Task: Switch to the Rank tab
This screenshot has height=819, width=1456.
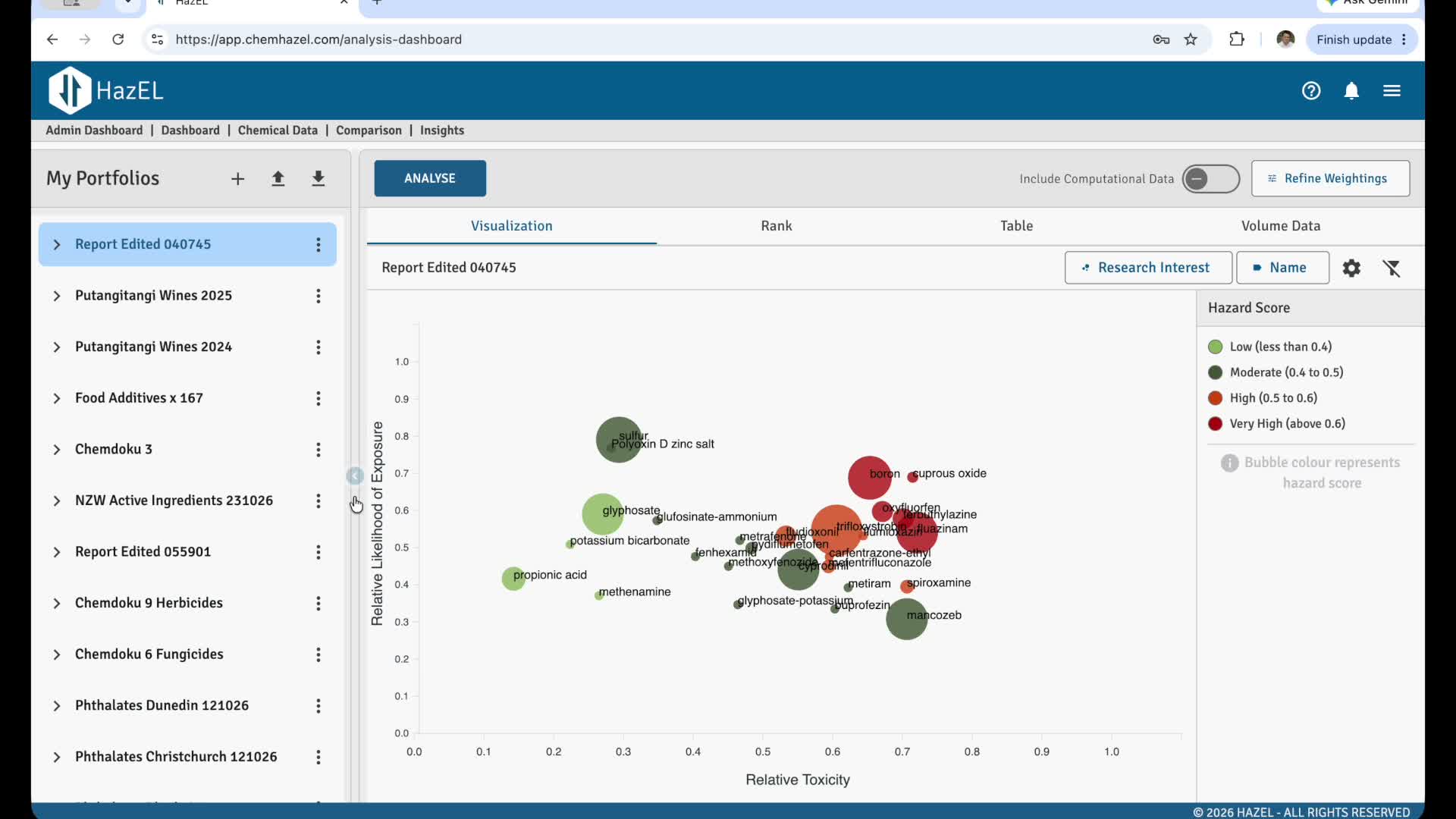Action: point(777,226)
